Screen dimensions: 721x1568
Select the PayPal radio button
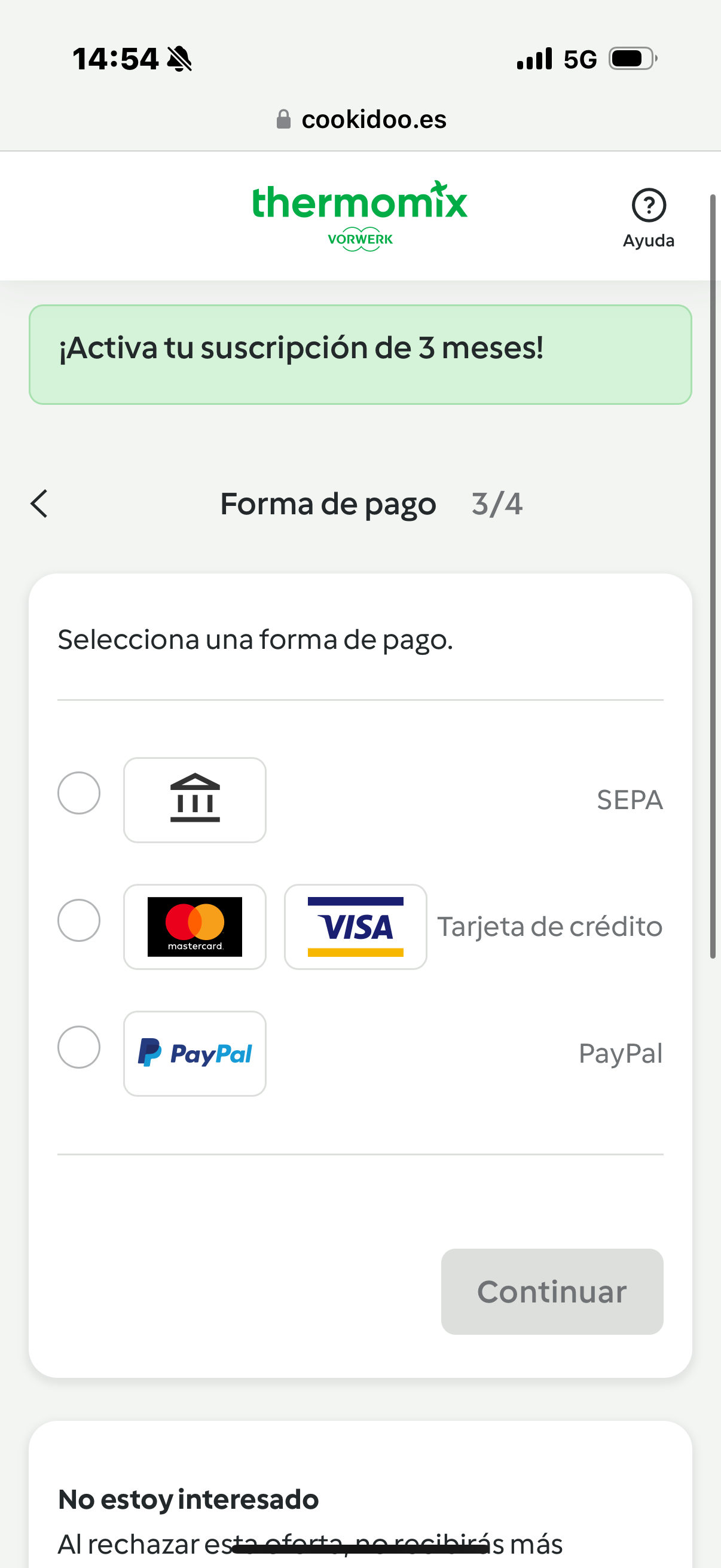(79, 1047)
